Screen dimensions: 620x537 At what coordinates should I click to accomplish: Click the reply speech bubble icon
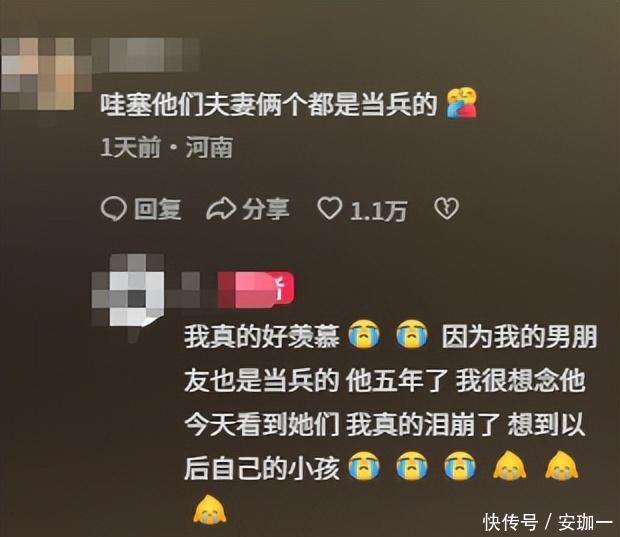click(x=114, y=209)
